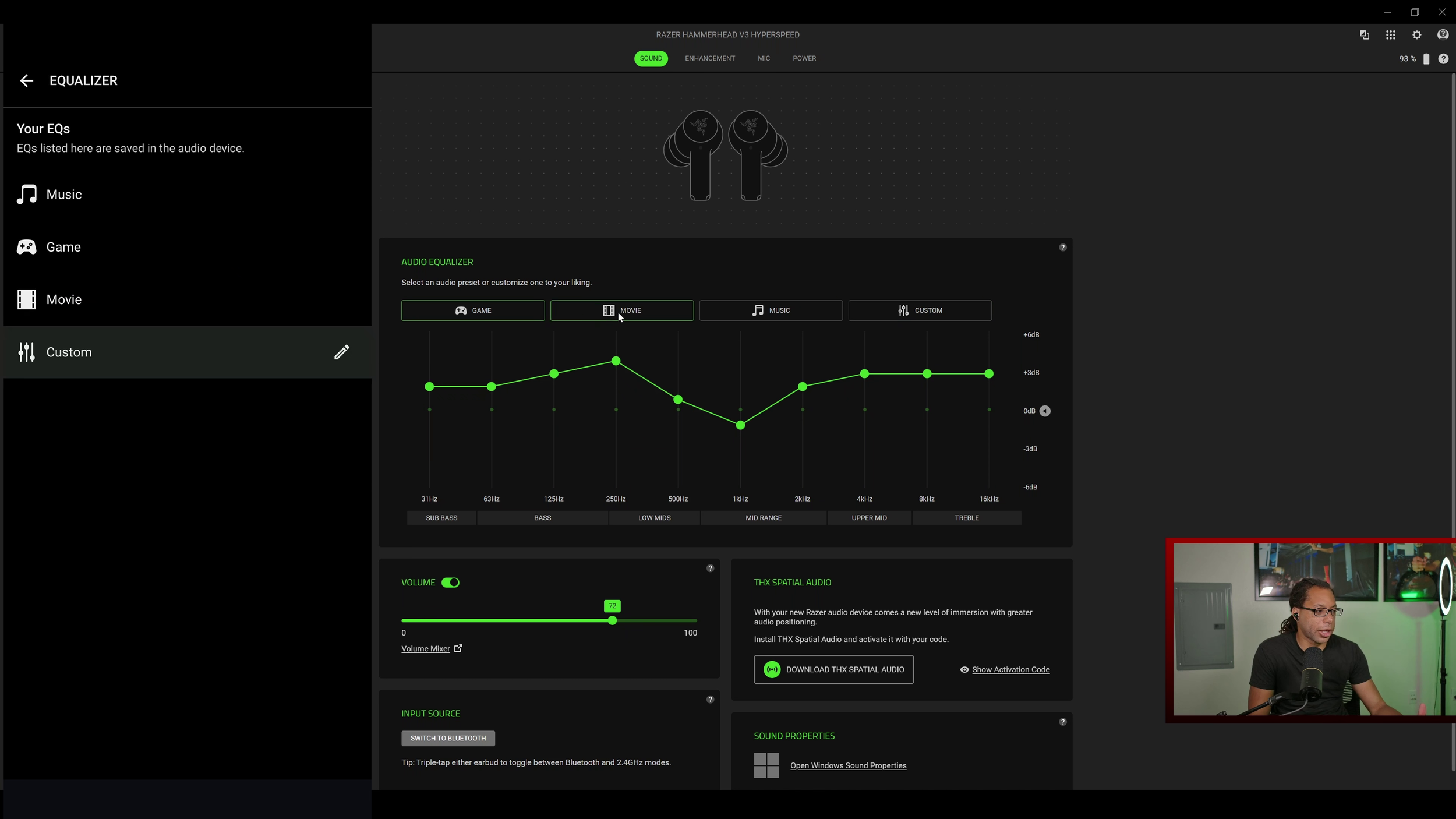Toggle the Volume switch off

[x=451, y=583]
